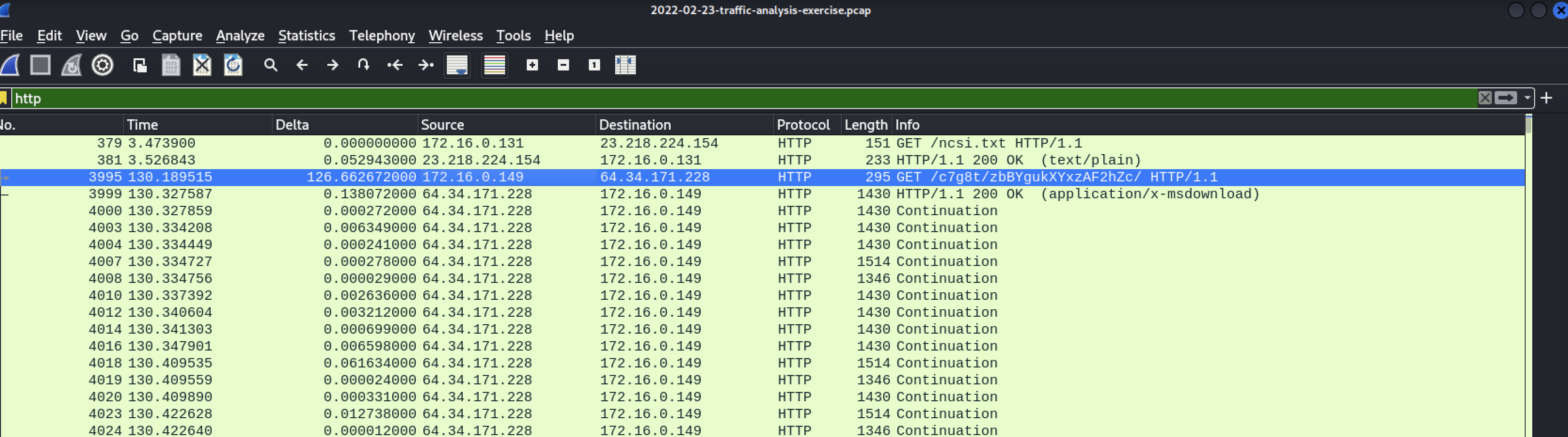Expand the display filter history dropdown
Screen dimensions: 1568x437
point(1527,99)
